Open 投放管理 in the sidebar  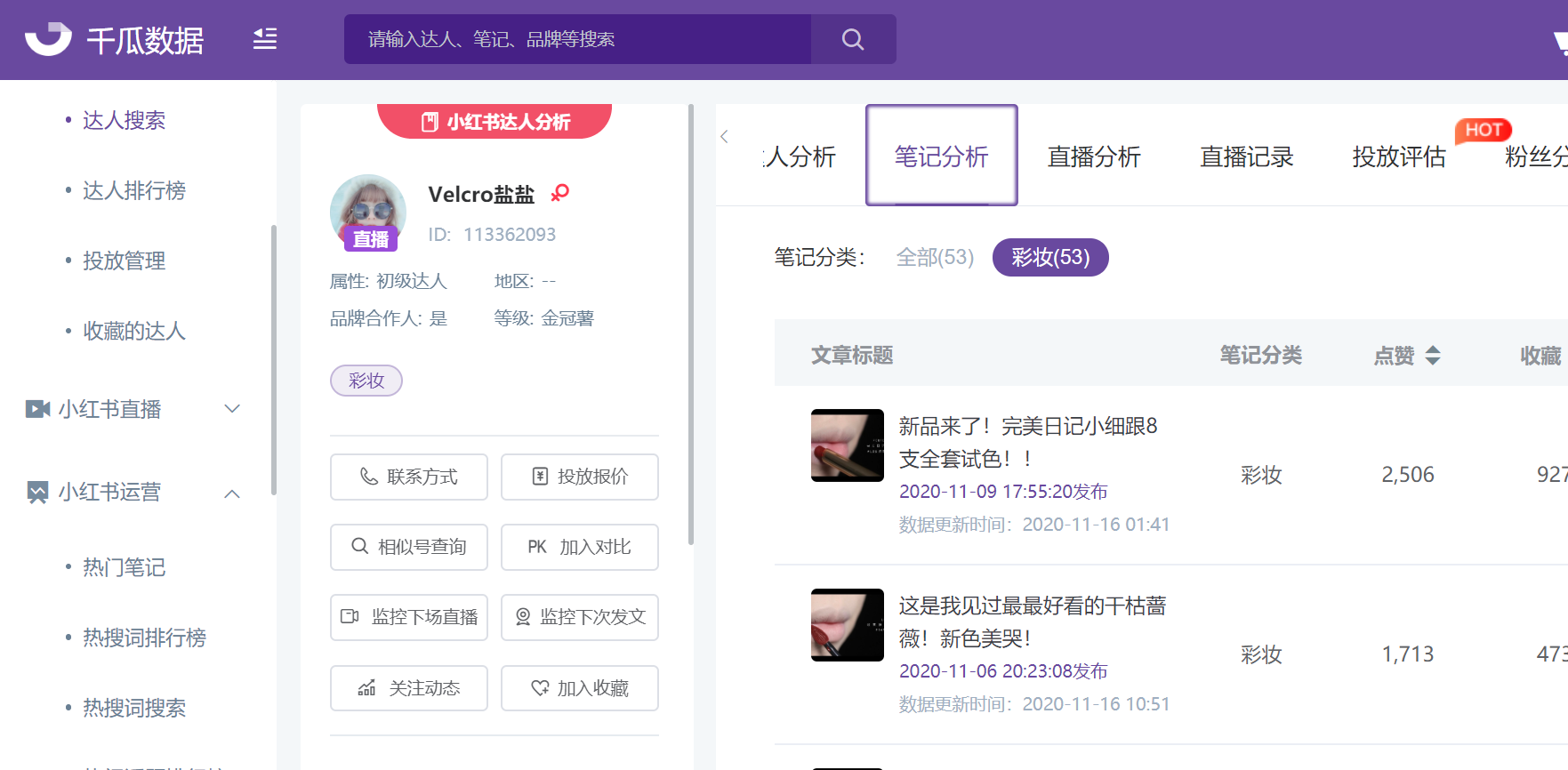124,261
